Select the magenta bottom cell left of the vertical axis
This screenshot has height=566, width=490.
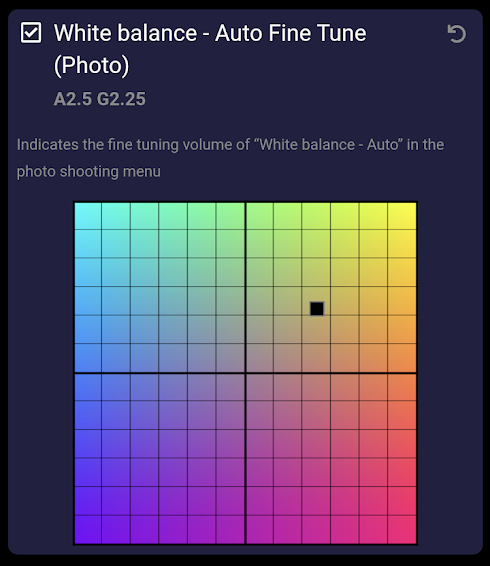click(x=230, y=529)
